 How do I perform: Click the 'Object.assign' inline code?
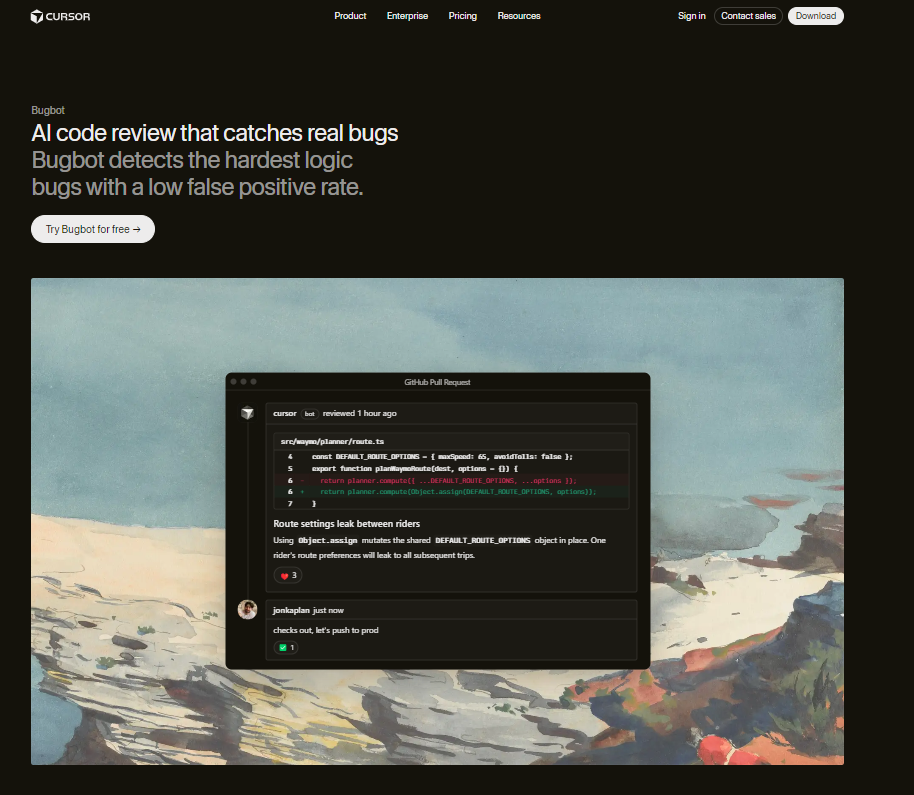327,540
